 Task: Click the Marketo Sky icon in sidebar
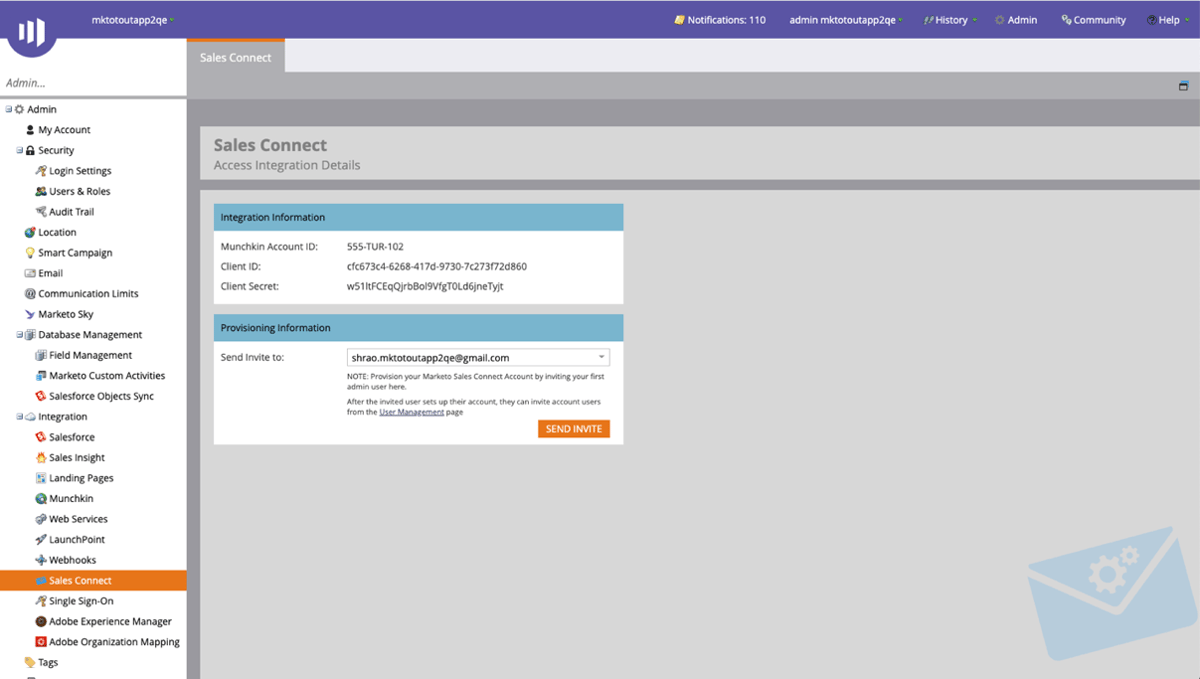click(x=32, y=313)
